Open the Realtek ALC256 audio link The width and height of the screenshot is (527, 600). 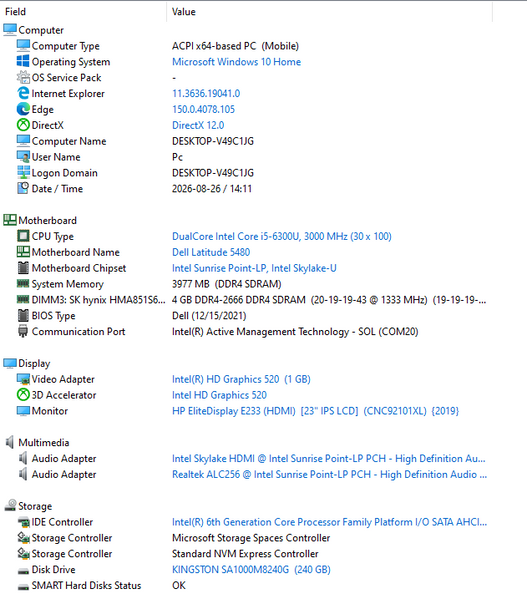pyautogui.click(x=330, y=474)
